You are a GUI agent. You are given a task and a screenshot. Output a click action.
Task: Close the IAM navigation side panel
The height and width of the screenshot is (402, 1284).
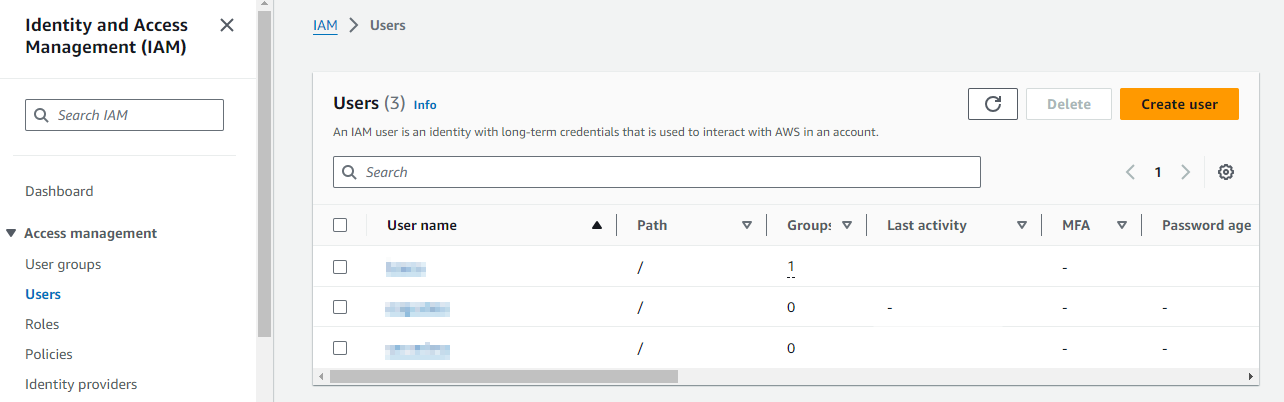(227, 25)
